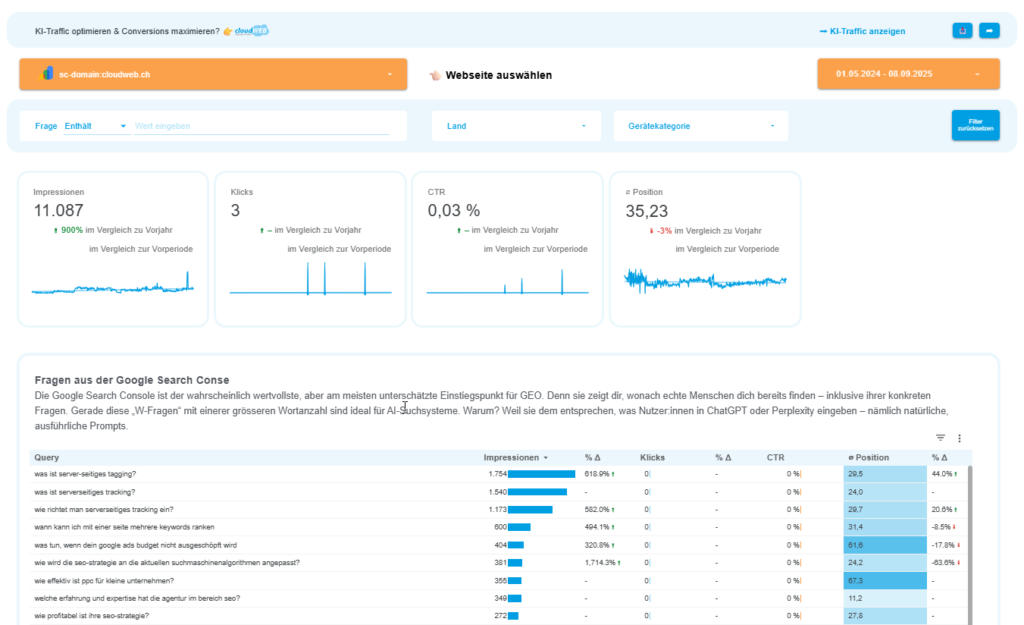The width and height of the screenshot is (1024, 625).
Task: Follow the KI-Traffic anzeigen link
Action: click(x=861, y=31)
